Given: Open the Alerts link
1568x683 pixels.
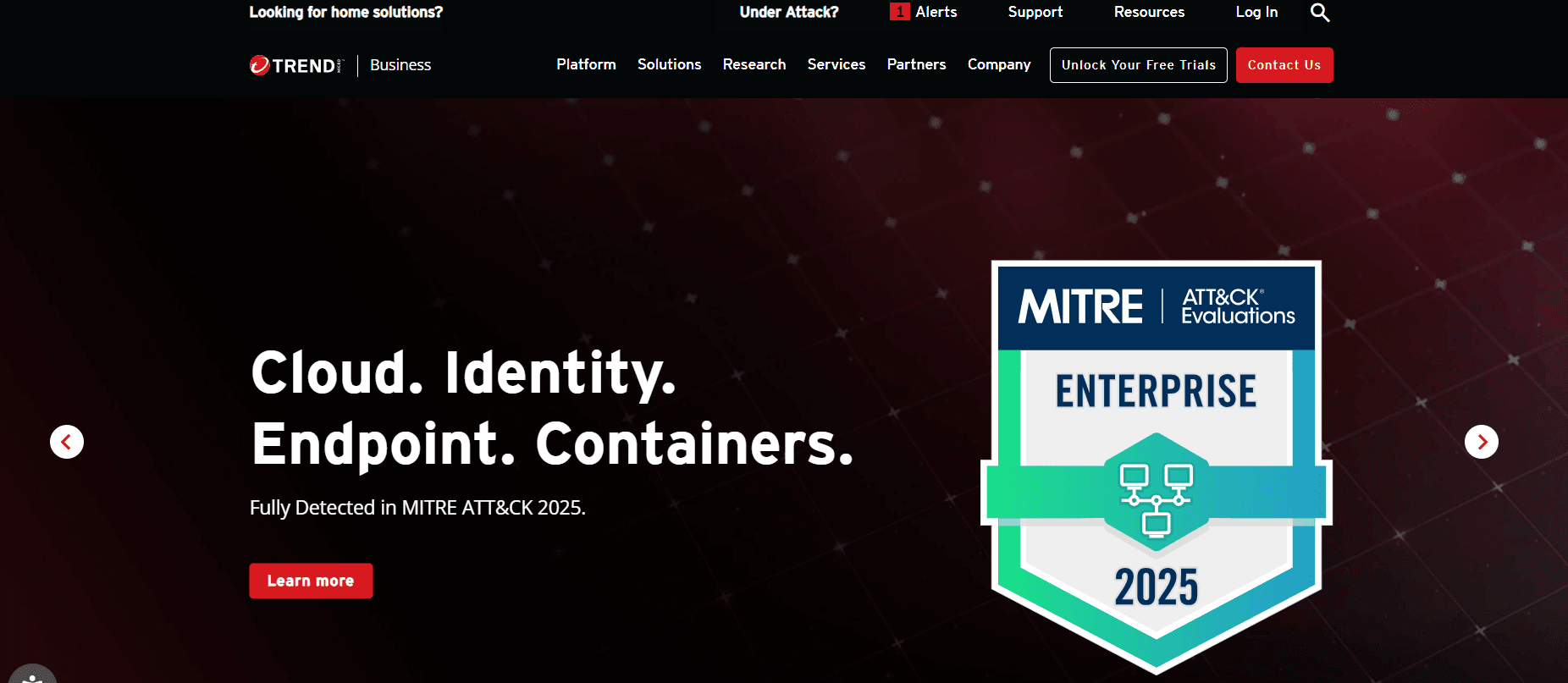Looking at the screenshot, I should pyautogui.click(x=936, y=12).
